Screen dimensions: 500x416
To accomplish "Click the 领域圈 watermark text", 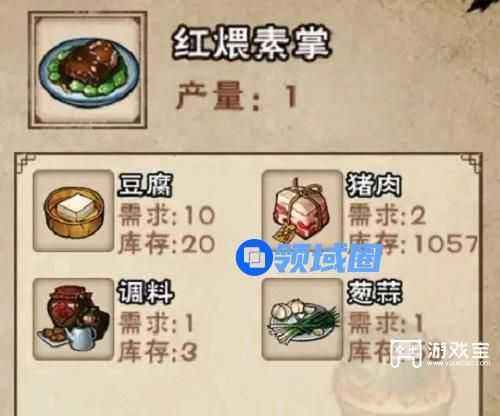I will point(328,258).
